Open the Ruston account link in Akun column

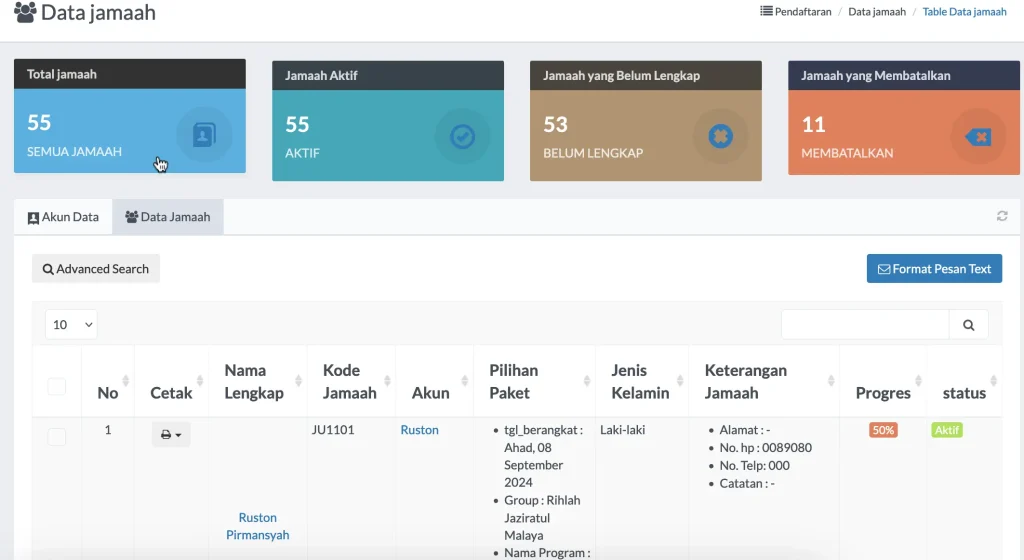coord(419,430)
